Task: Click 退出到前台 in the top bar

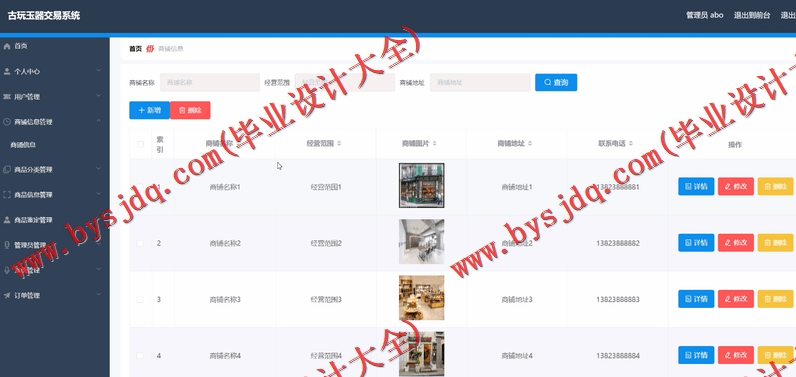Action: pyautogui.click(x=752, y=16)
